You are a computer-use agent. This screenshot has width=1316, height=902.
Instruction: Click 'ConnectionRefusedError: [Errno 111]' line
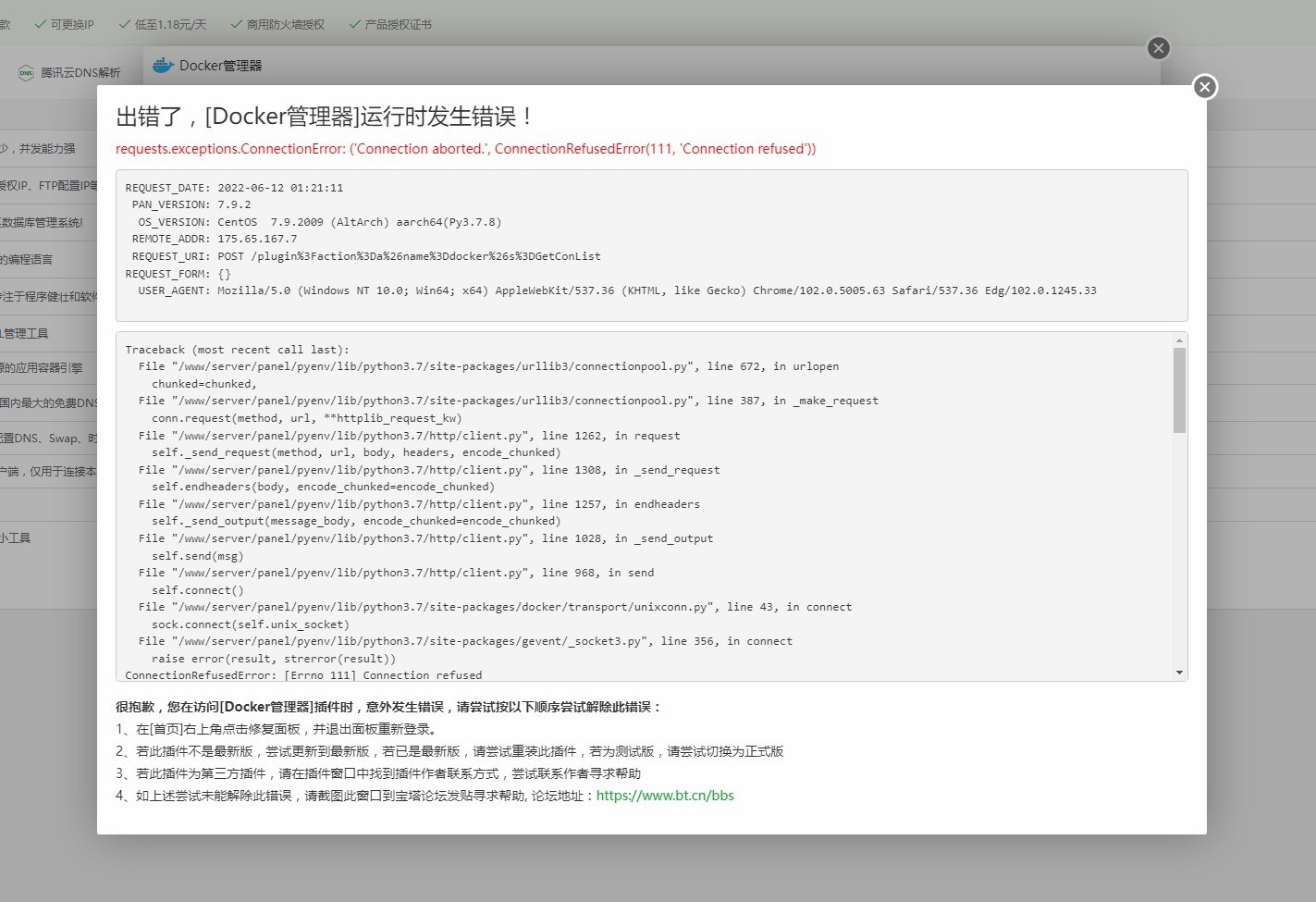coord(303,675)
